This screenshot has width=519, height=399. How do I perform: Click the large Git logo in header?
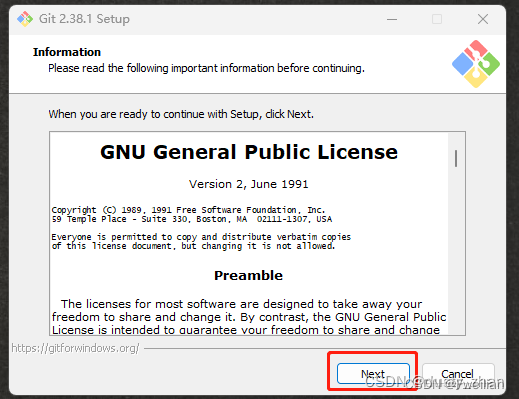point(476,64)
